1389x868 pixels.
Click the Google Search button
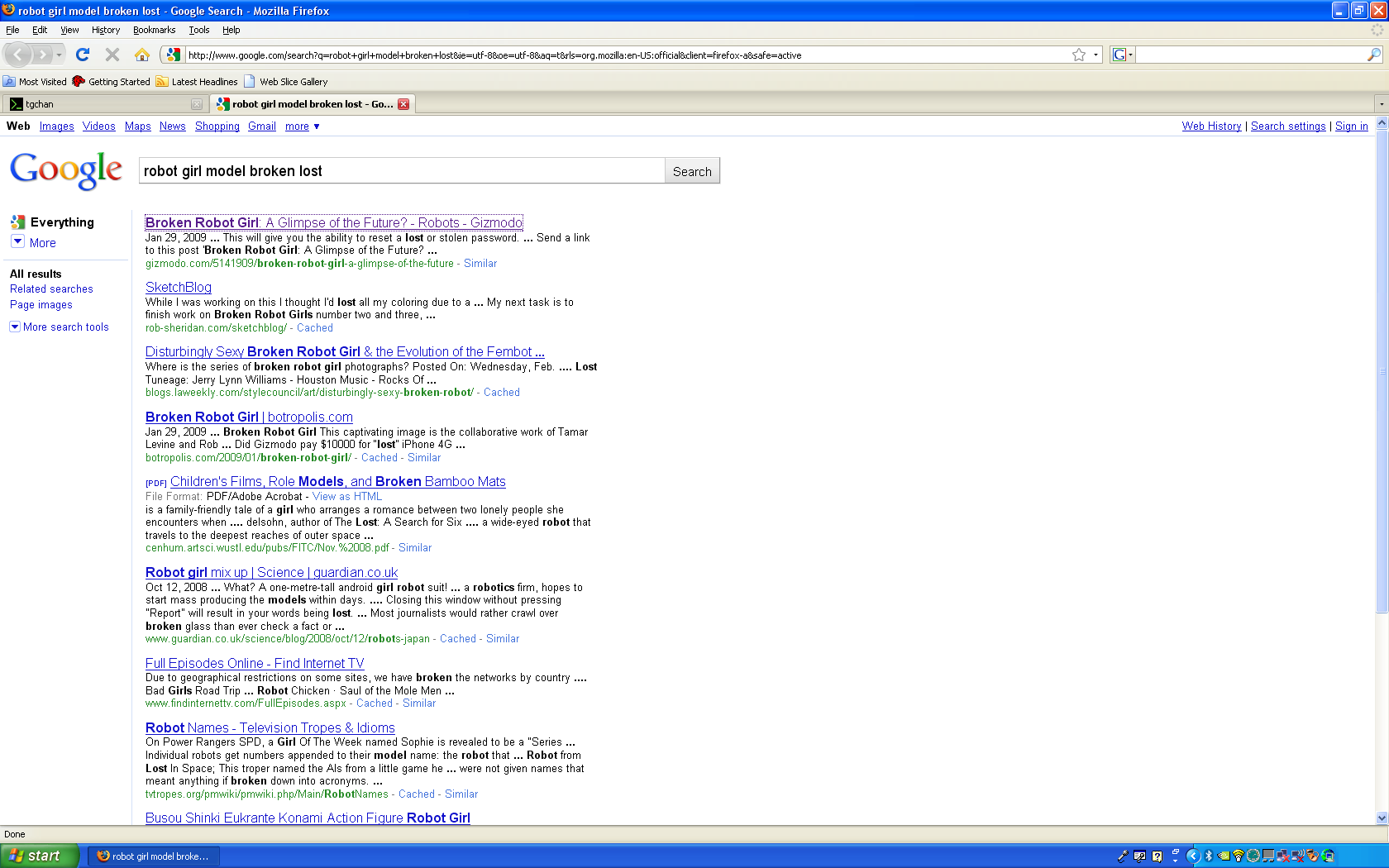[692, 171]
